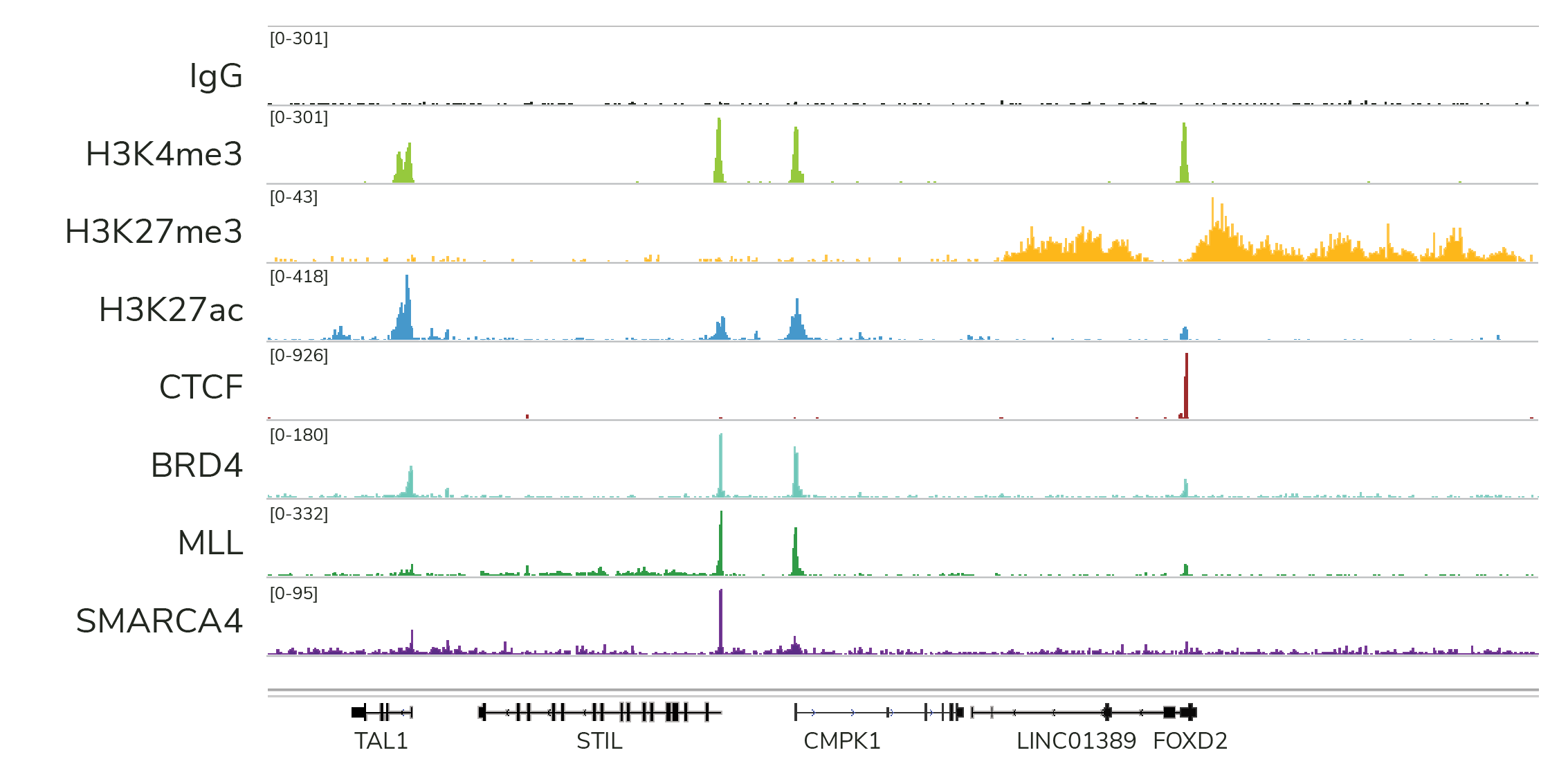Click the STIL gene name

pos(599,741)
